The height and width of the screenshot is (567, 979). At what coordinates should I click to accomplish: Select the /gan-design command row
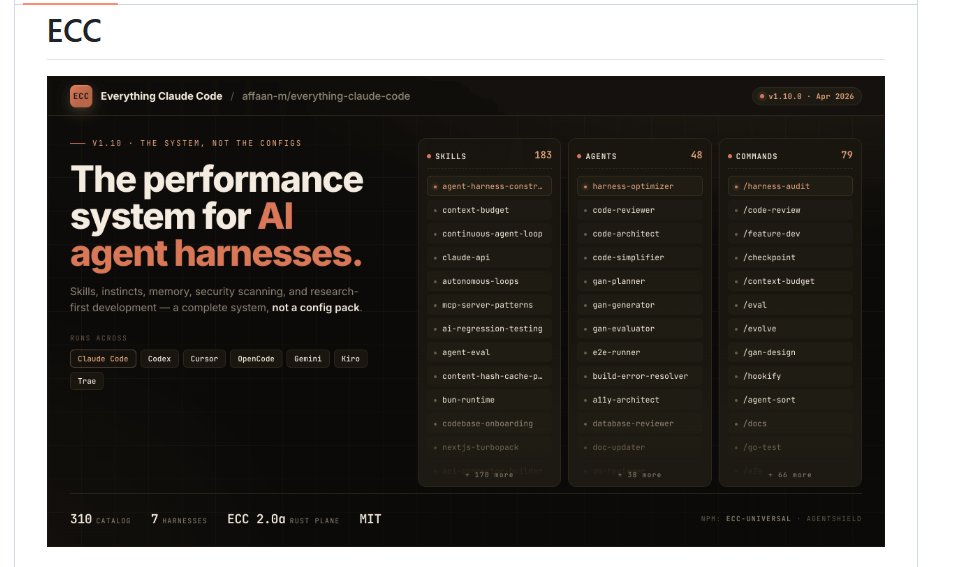pos(790,352)
